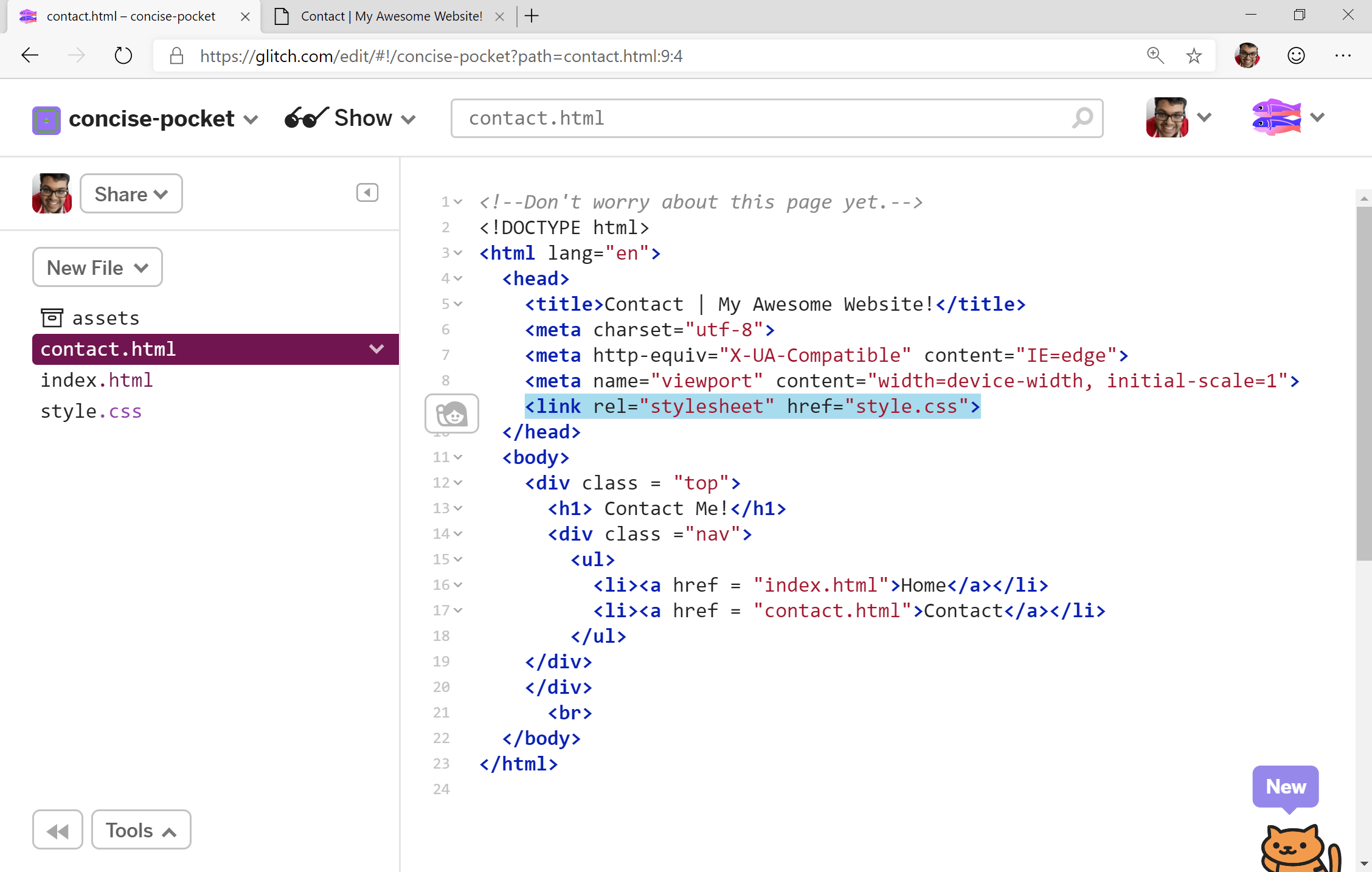Collapse the body section at line 11
The width and height of the screenshot is (1372, 872).
pyautogui.click(x=459, y=457)
